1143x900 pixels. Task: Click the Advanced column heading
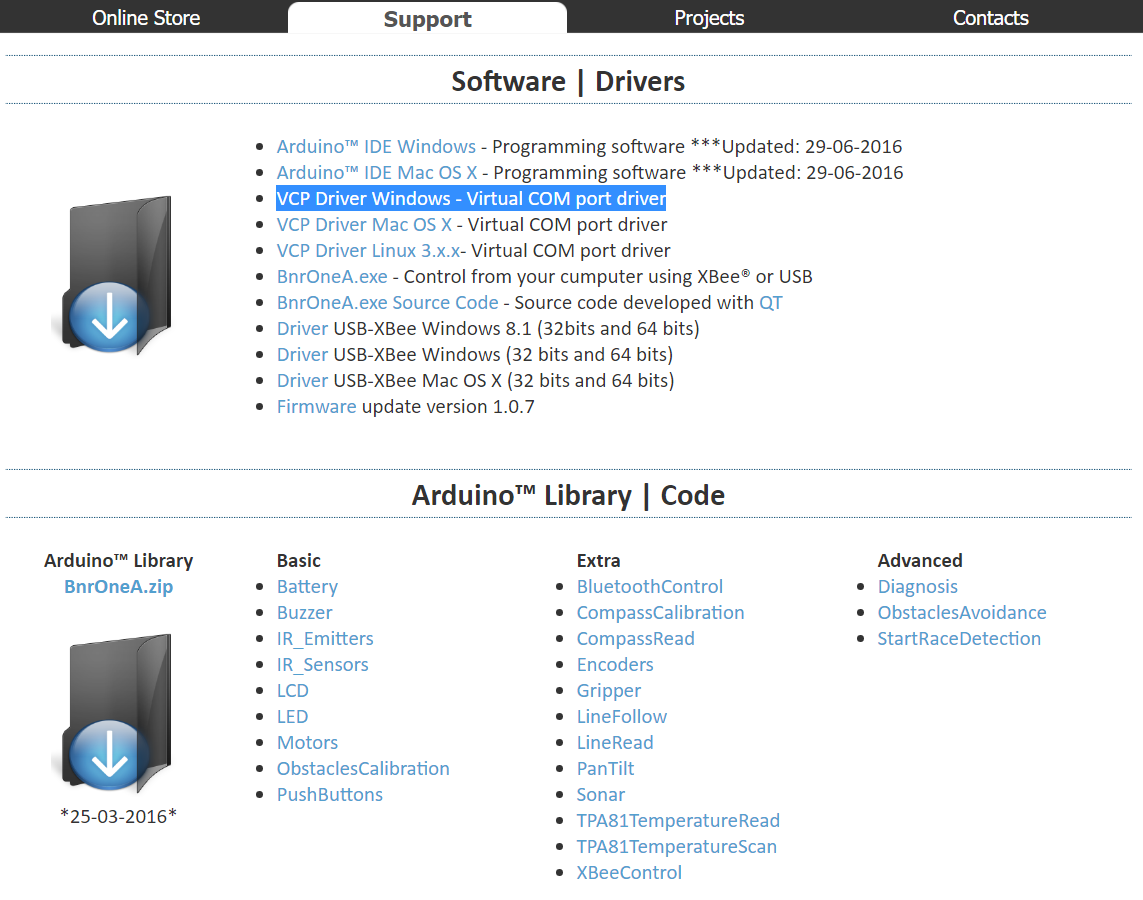tap(920, 560)
